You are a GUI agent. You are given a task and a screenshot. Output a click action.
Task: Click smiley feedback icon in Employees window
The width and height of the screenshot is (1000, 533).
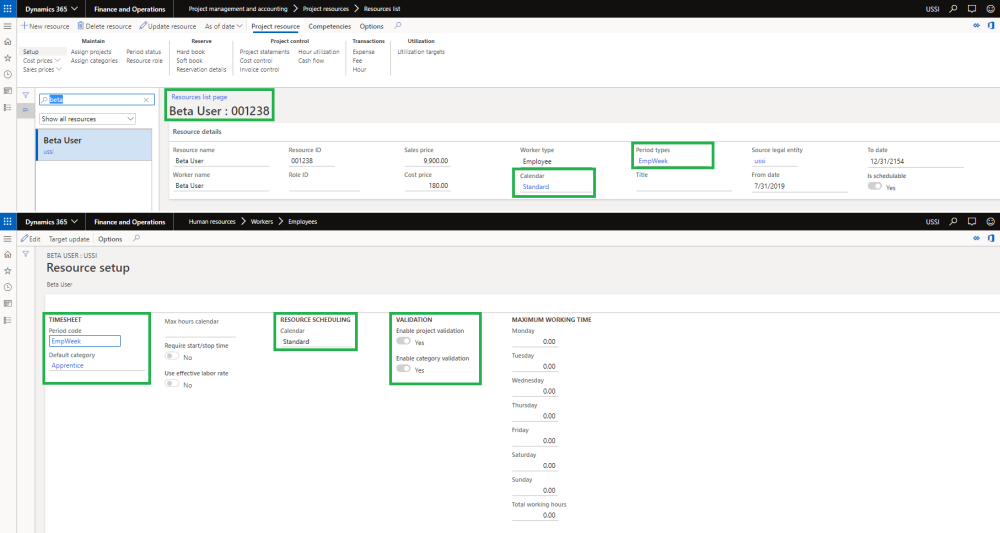990,222
